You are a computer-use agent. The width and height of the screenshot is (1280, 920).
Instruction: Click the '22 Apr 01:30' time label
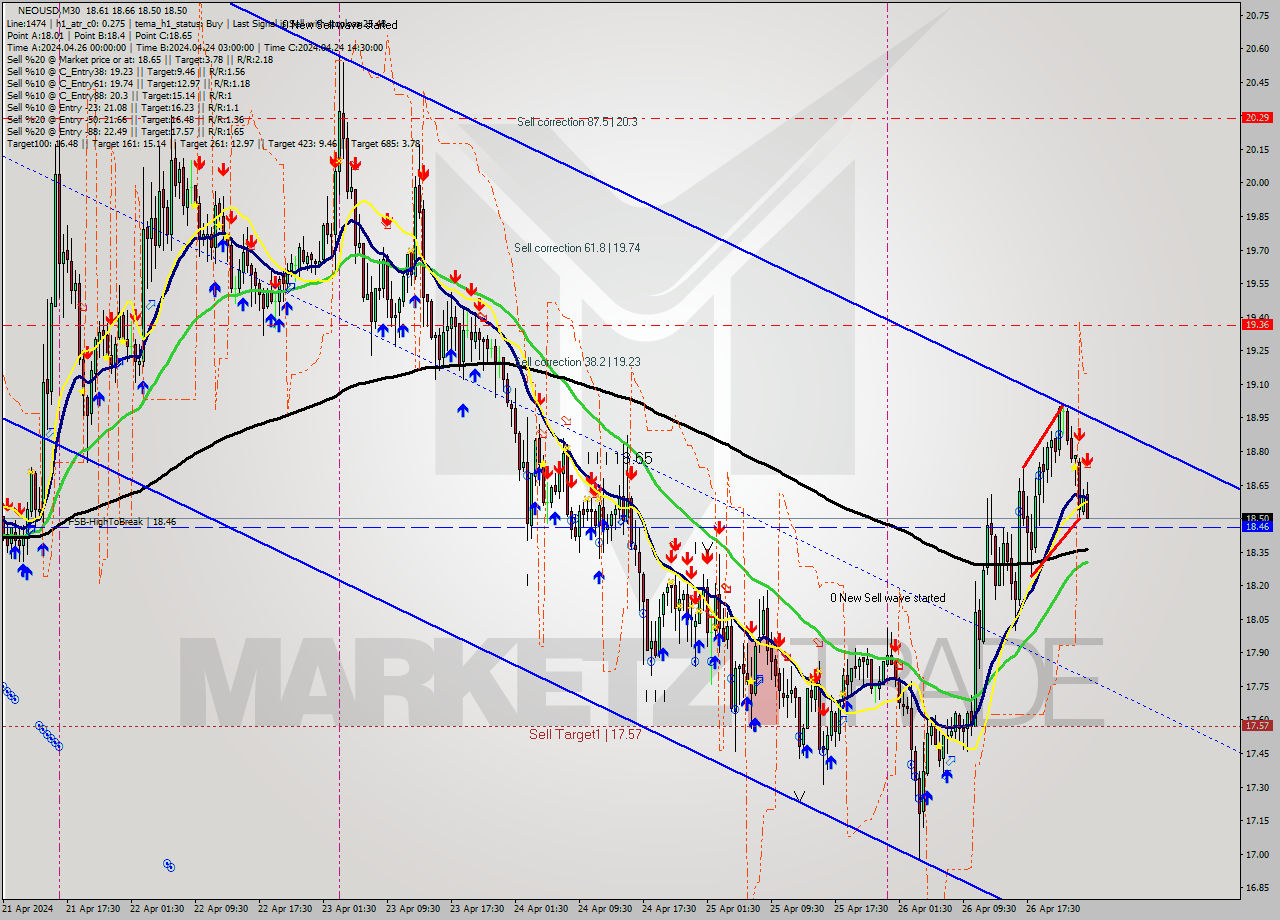pyautogui.click(x=157, y=909)
